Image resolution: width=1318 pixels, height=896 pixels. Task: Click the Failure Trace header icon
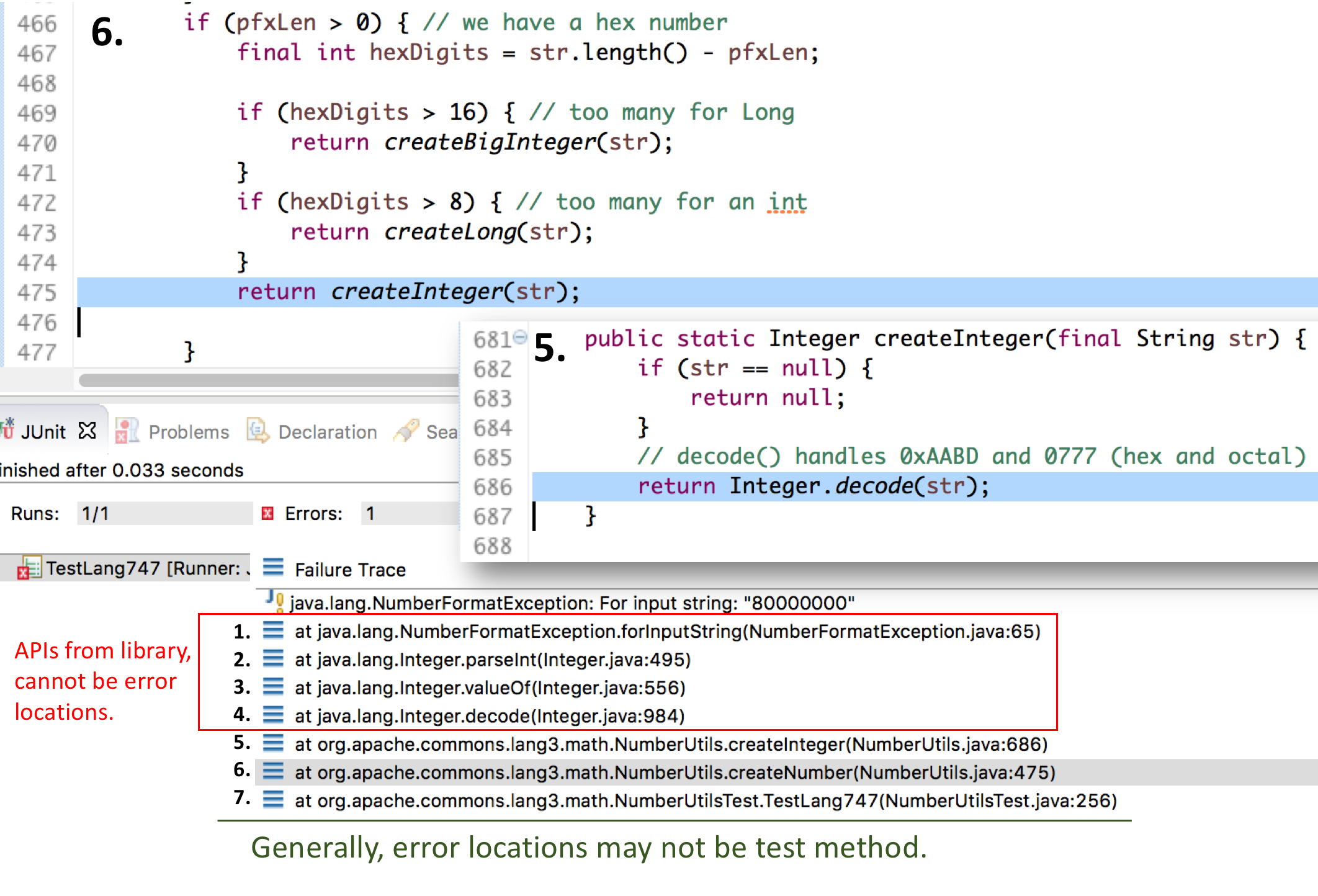click(x=273, y=567)
